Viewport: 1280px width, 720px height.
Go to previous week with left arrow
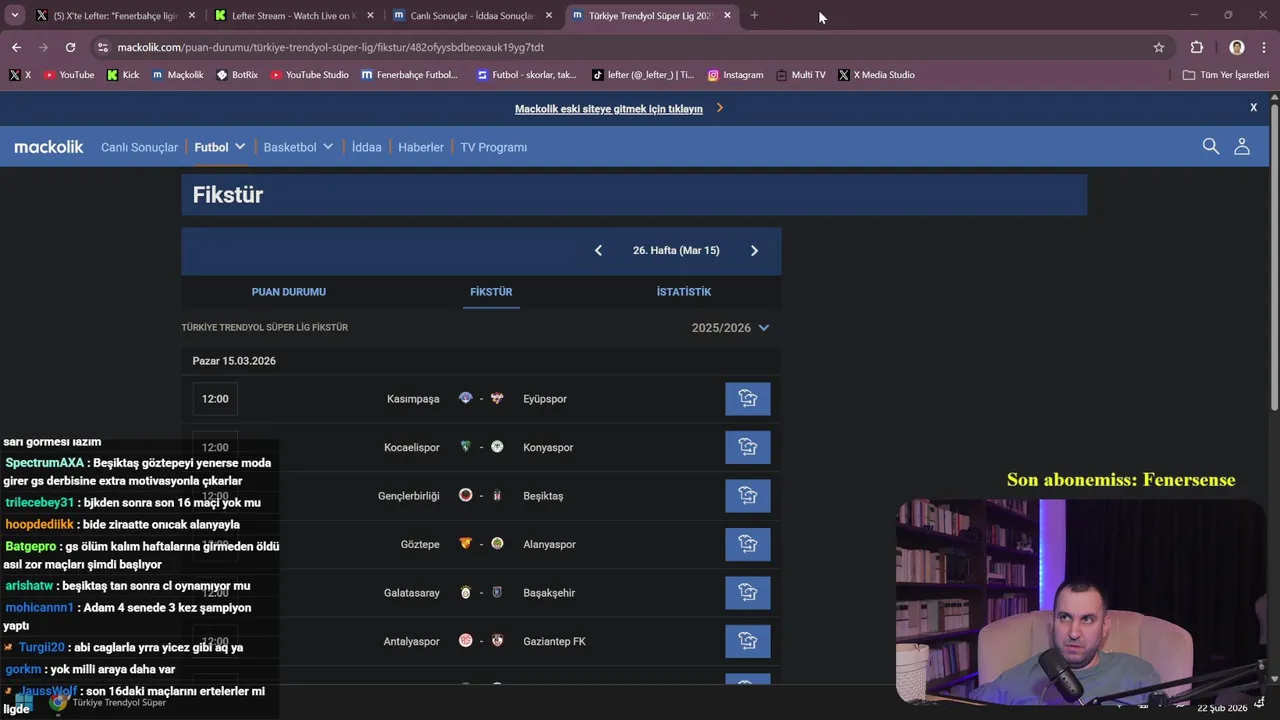pos(598,250)
